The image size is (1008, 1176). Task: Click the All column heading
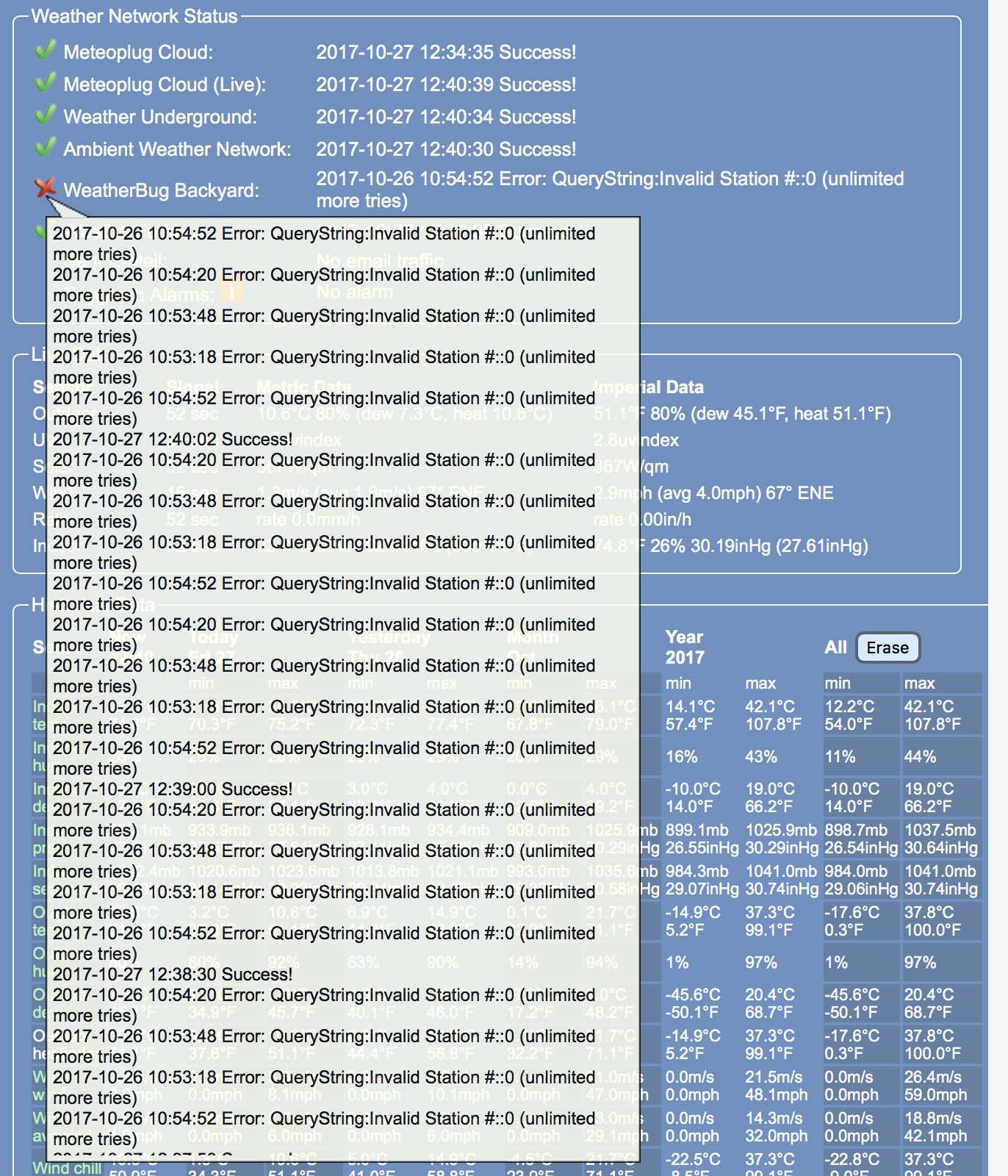coord(835,648)
